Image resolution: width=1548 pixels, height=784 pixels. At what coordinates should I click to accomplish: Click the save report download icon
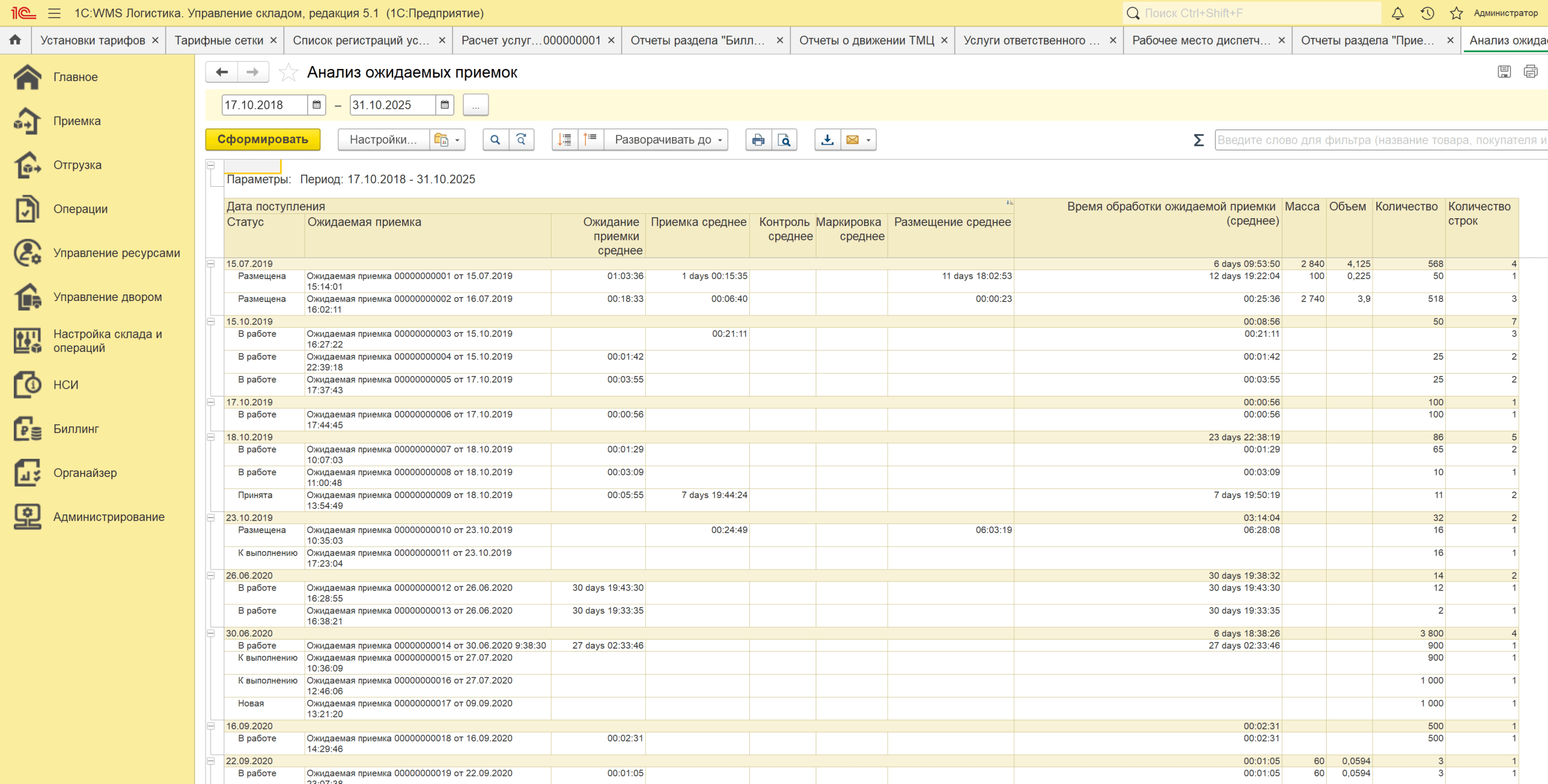827,140
